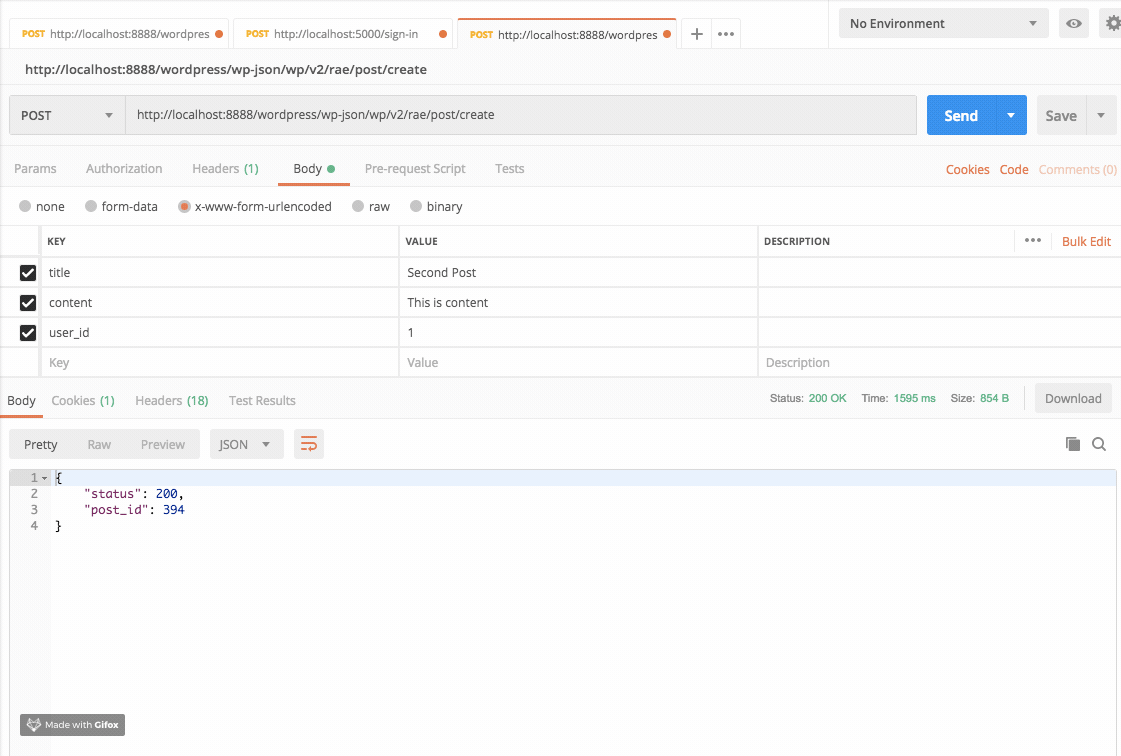
Task: Copy response body to clipboard icon
Action: pyautogui.click(x=1073, y=444)
